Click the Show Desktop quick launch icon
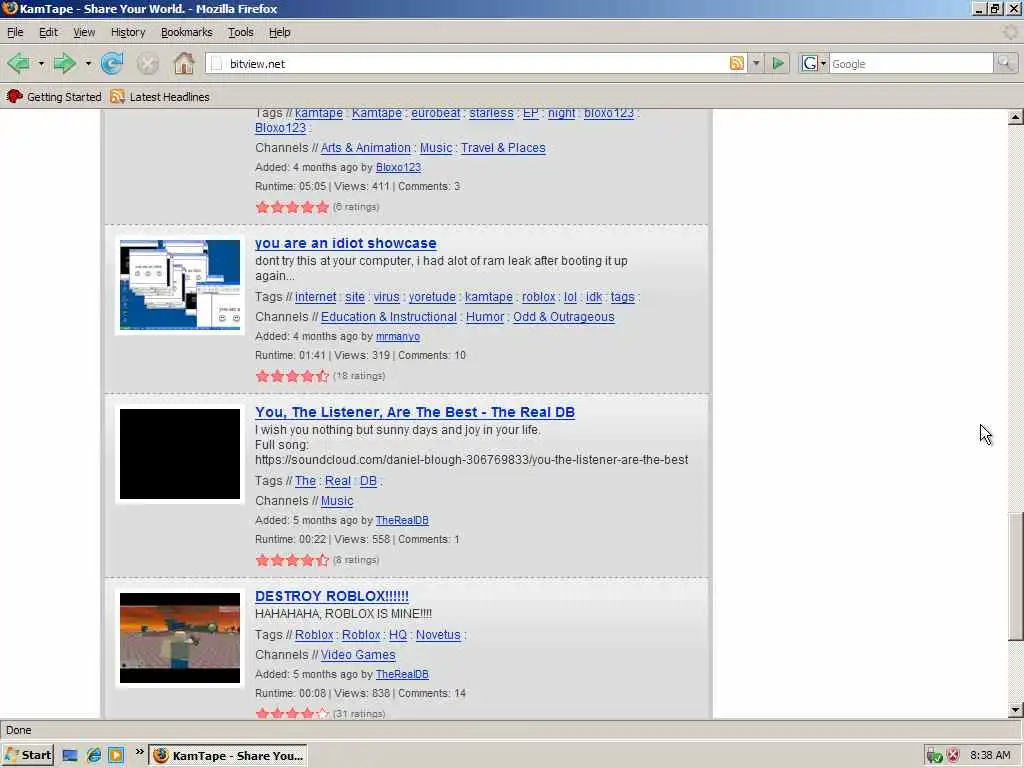 (x=70, y=756)
